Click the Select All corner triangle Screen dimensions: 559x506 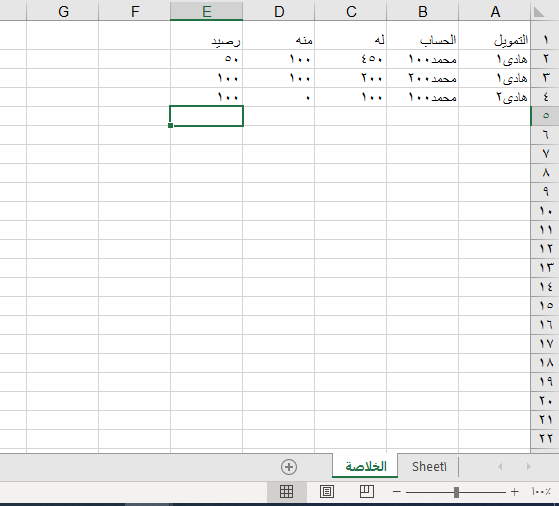(x=539, y=12)
